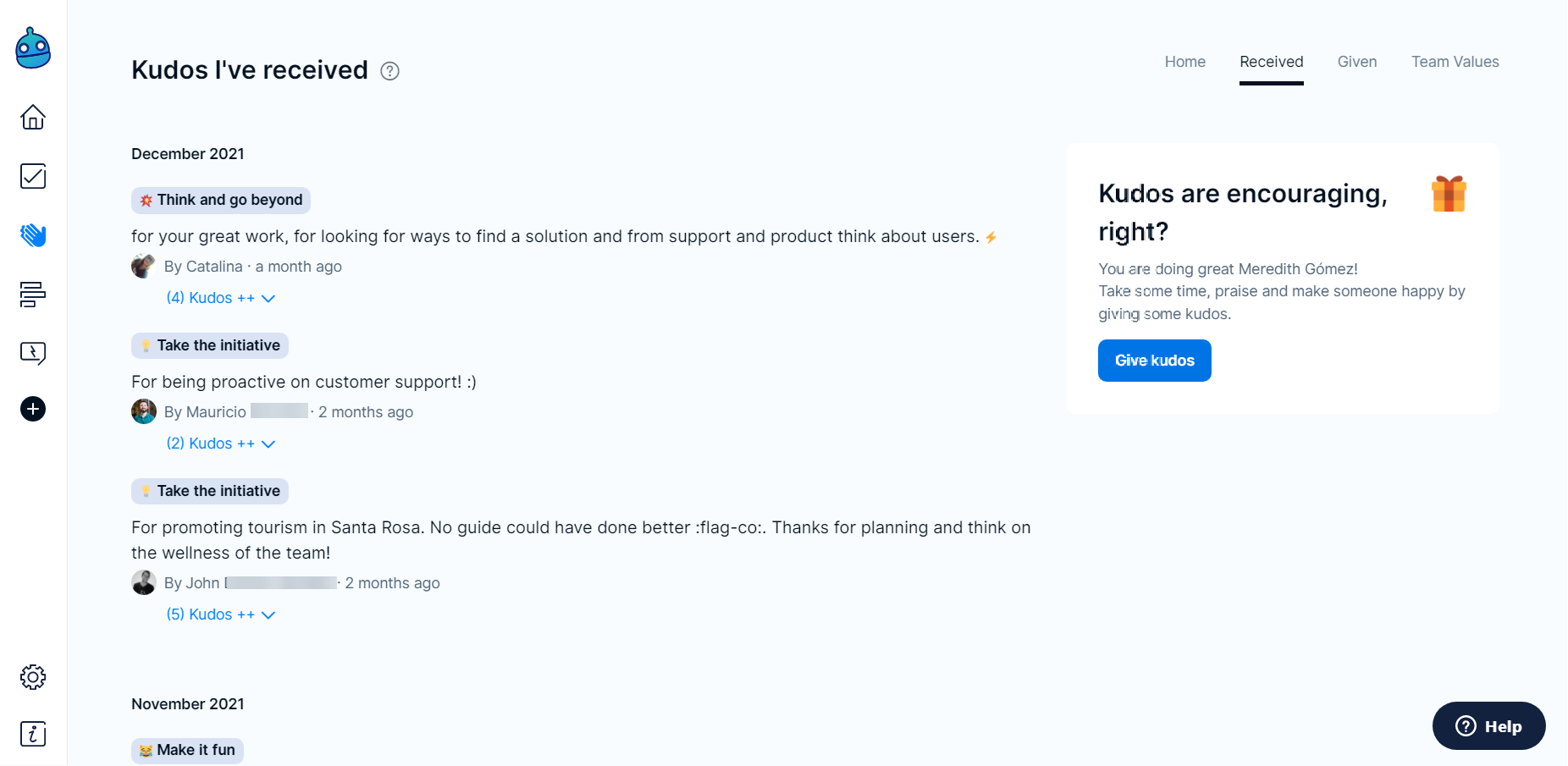Open the Help chat button

tap(1488, 726)
